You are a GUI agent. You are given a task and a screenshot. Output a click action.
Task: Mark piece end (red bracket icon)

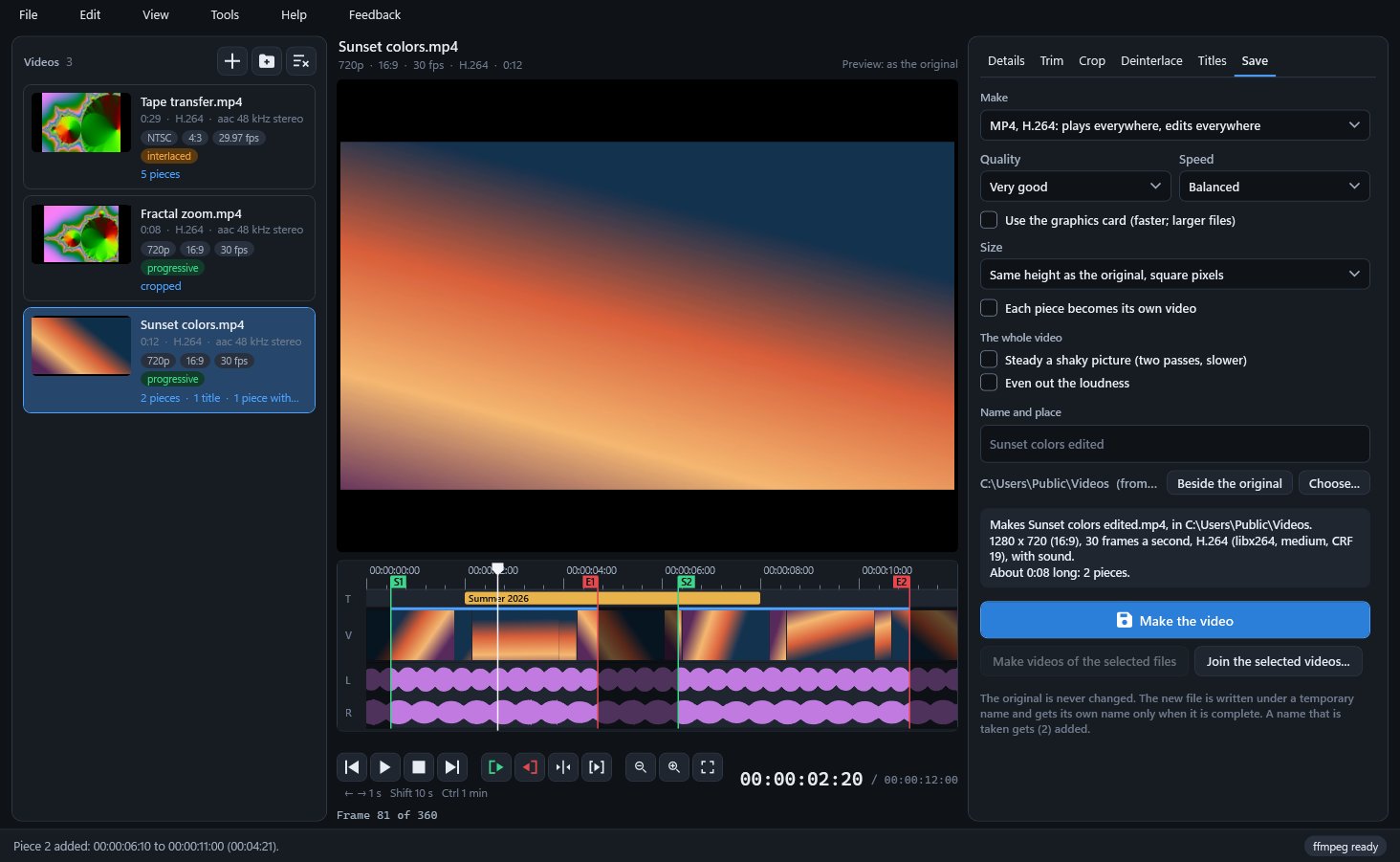click(x=530, y=767)
